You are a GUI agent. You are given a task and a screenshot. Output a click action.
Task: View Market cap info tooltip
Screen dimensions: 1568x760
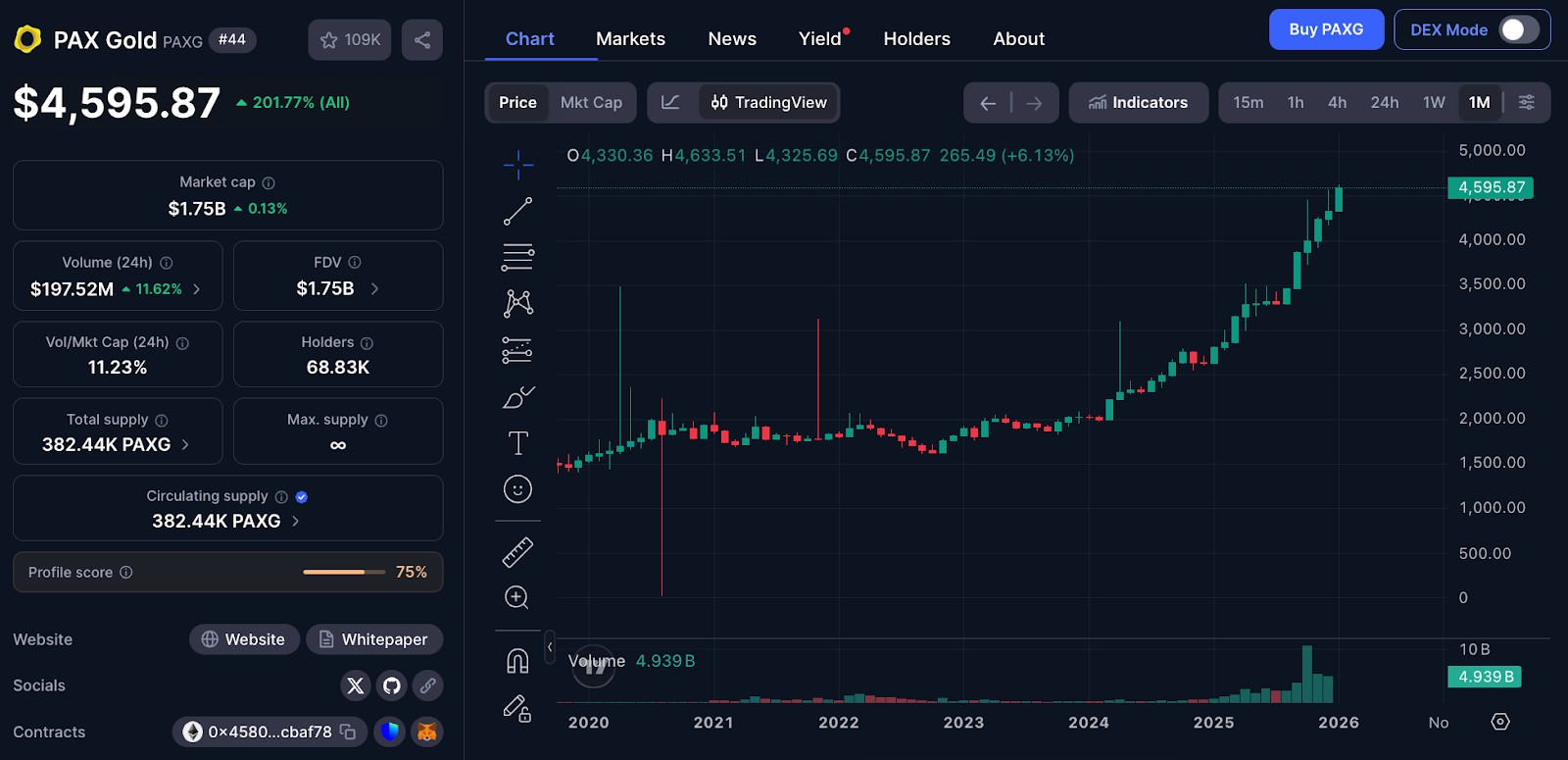269,183
